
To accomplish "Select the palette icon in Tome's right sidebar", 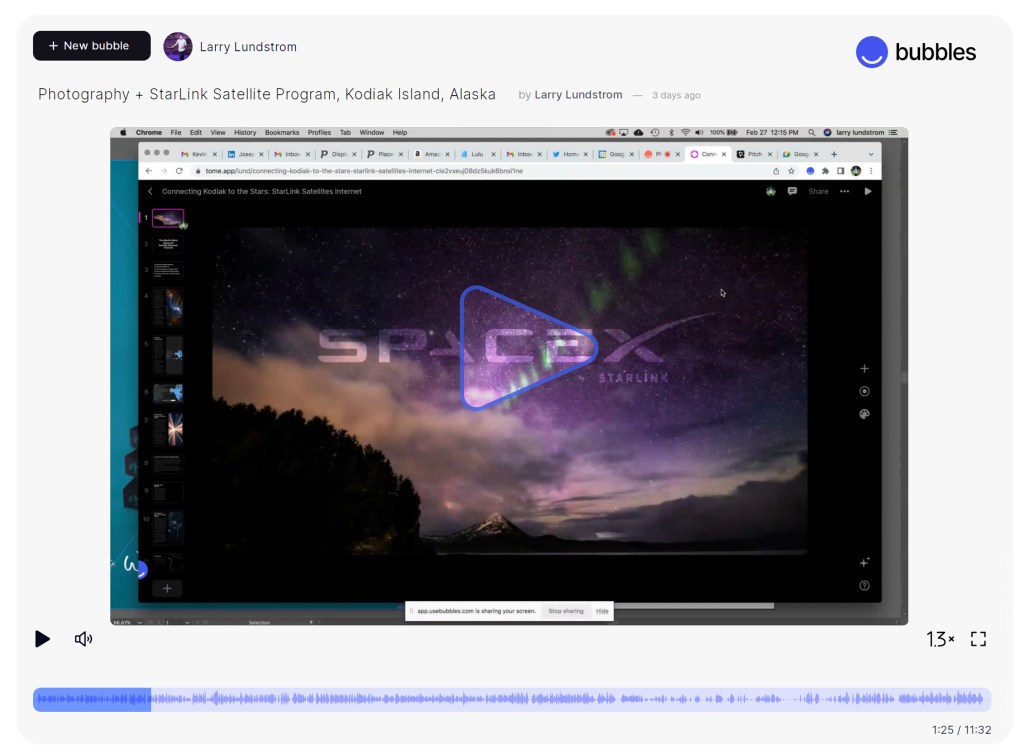I will pos(864,414).
